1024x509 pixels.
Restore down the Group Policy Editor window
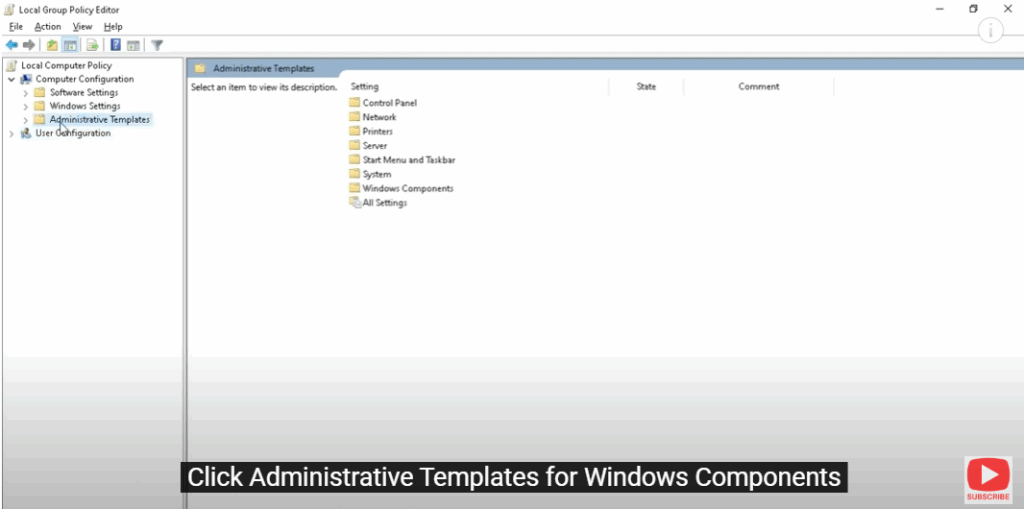tap(973, 9)
